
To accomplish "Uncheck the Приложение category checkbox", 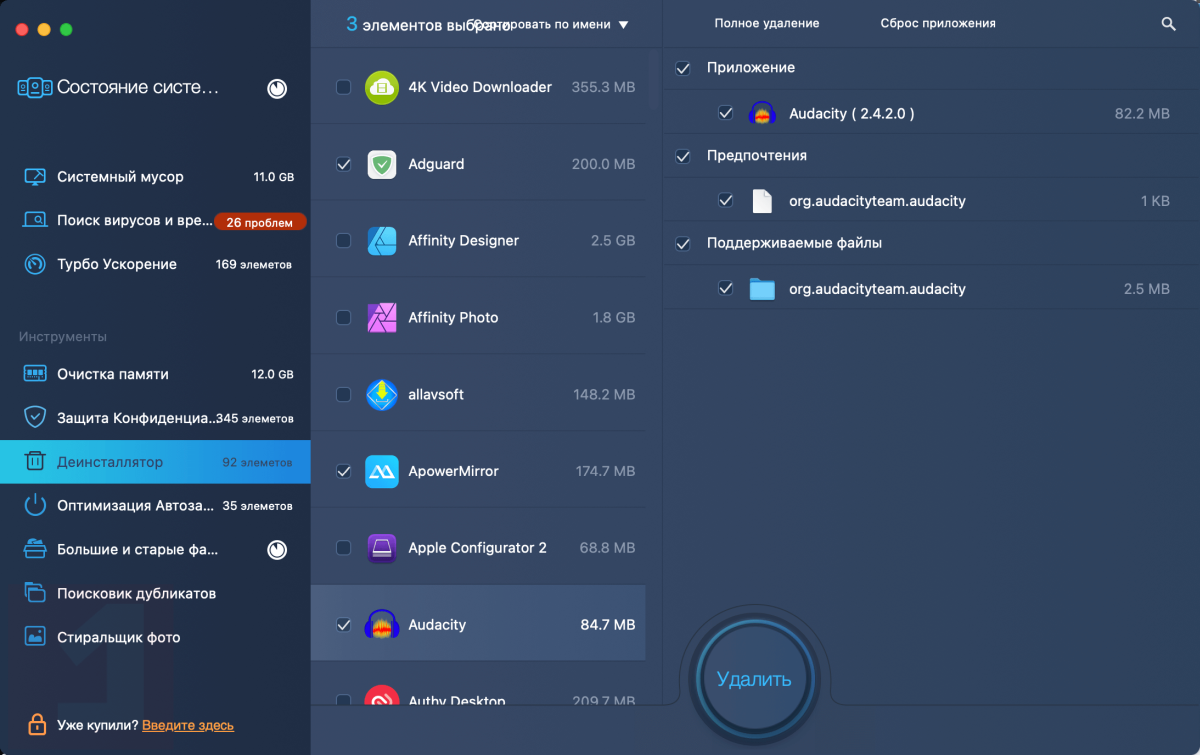I will click(683, 68).
